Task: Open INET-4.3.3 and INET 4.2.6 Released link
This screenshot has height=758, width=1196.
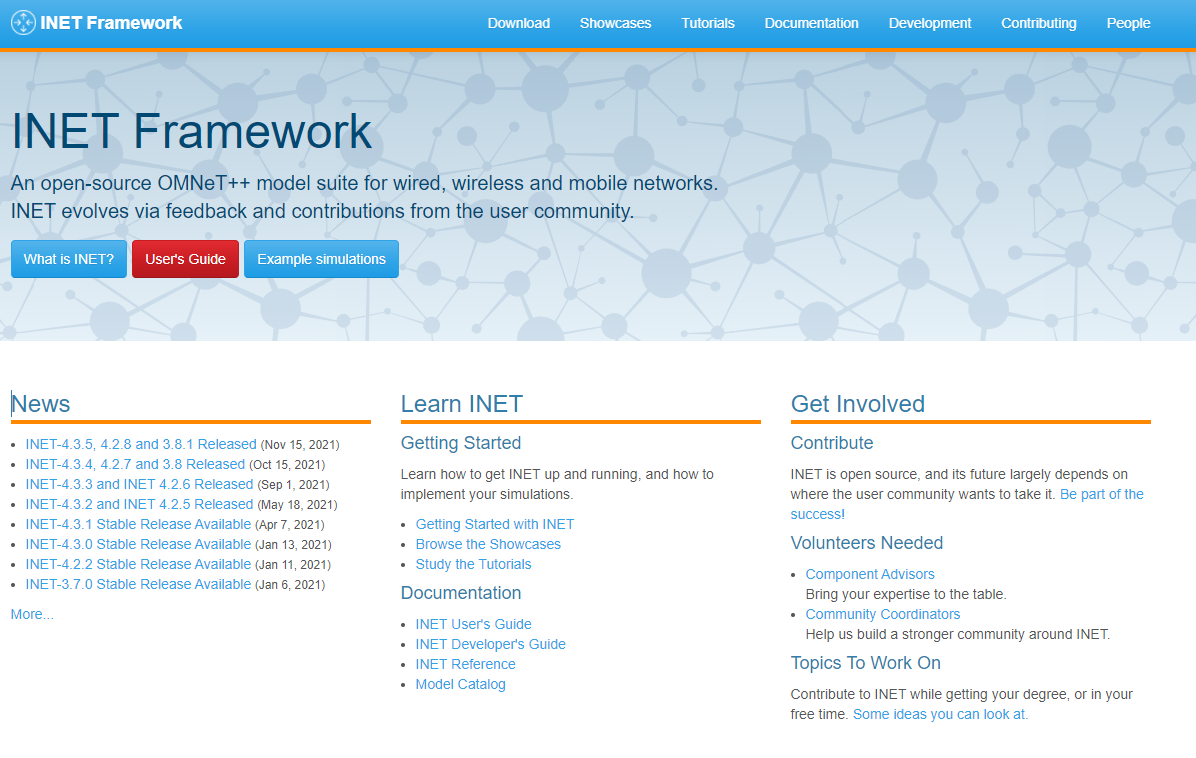Action: [139, 484]
